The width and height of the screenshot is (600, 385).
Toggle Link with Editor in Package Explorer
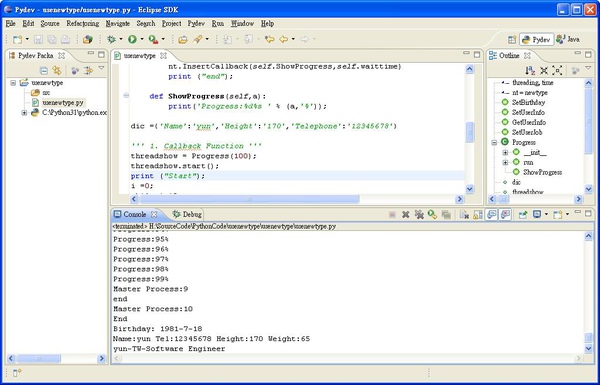click(x=57, y=70)
